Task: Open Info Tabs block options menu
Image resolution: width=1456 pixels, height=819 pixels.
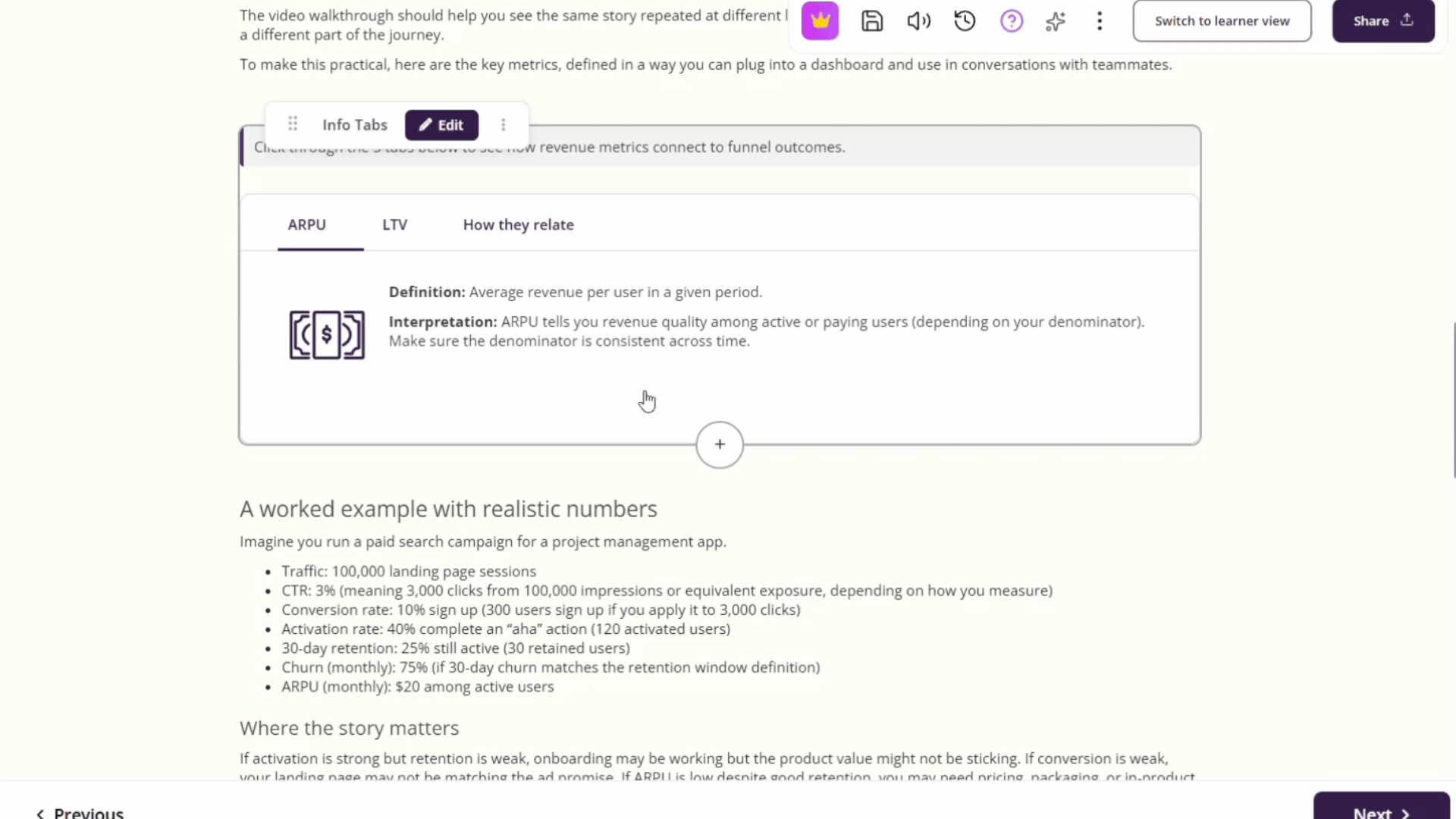Action: (503, 125)
